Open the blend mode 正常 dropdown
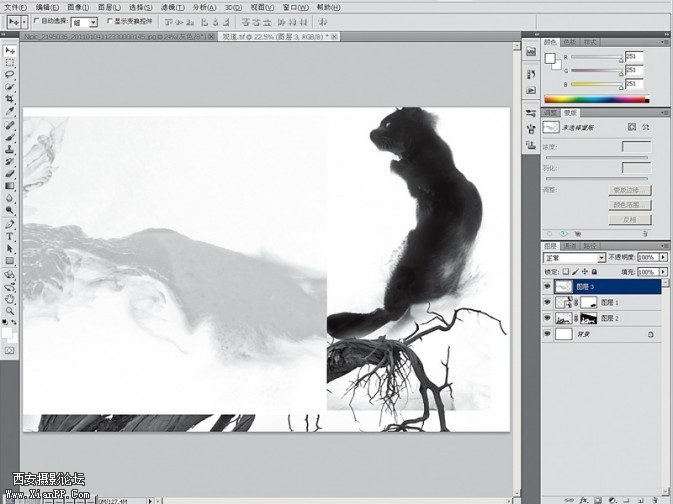 coord(574,258)
